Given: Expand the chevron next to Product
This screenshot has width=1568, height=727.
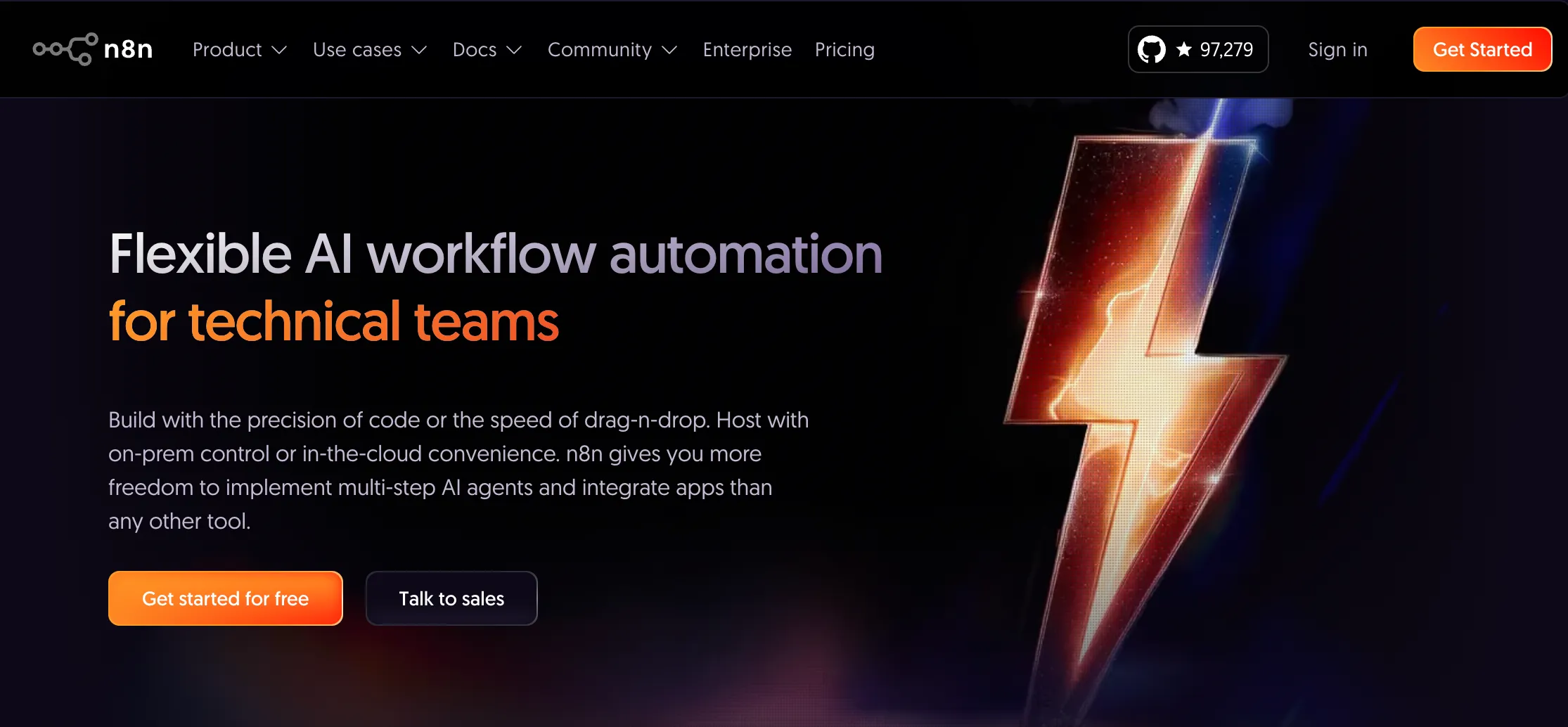Looking at the screenshot, I should pyautogui.click(x=279, y=50).
